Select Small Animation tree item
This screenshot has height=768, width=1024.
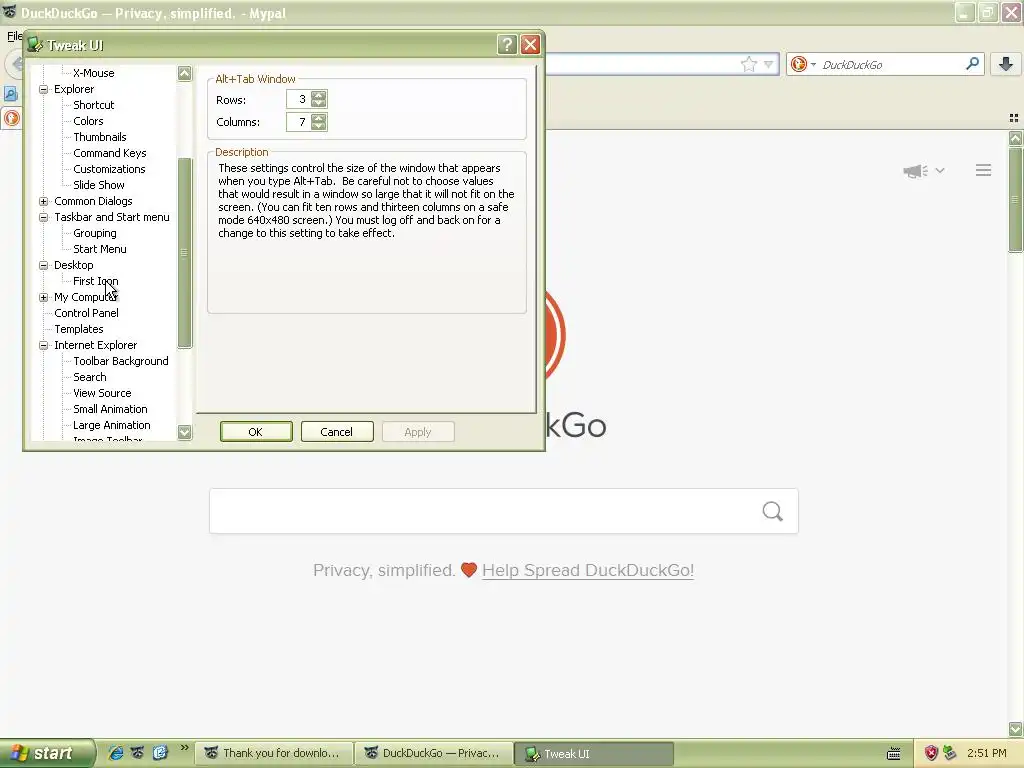(x=110, y=409)
